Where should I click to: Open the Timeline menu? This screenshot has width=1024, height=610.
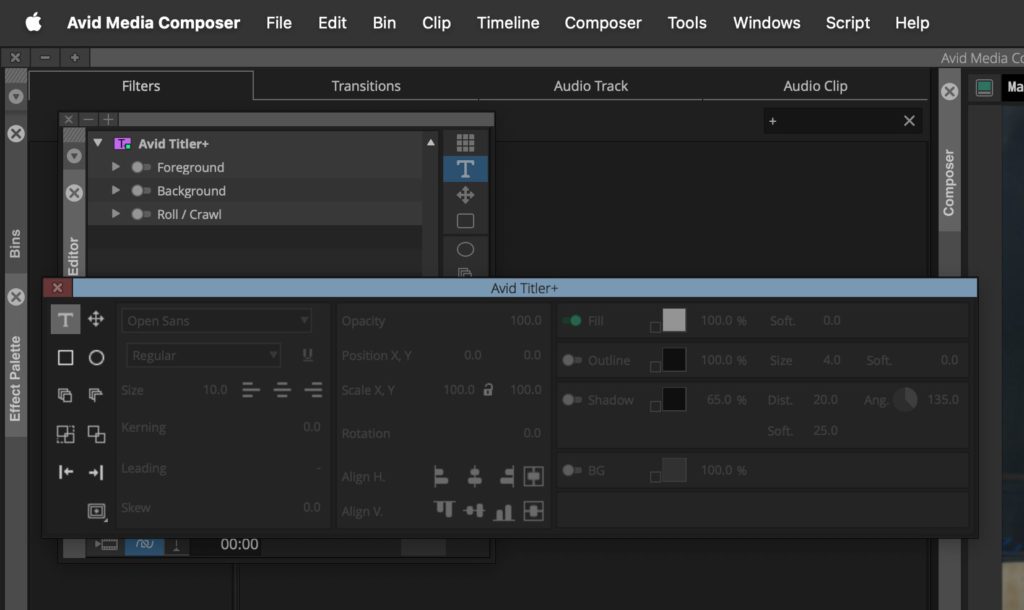coord(508,23)
